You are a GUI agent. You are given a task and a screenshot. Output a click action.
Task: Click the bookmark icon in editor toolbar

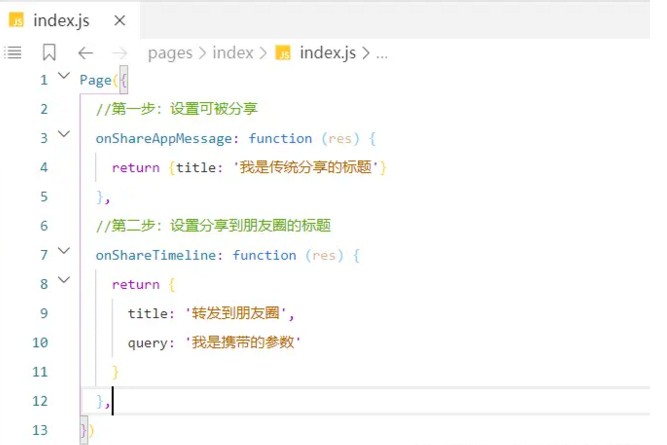click(49, 53)
